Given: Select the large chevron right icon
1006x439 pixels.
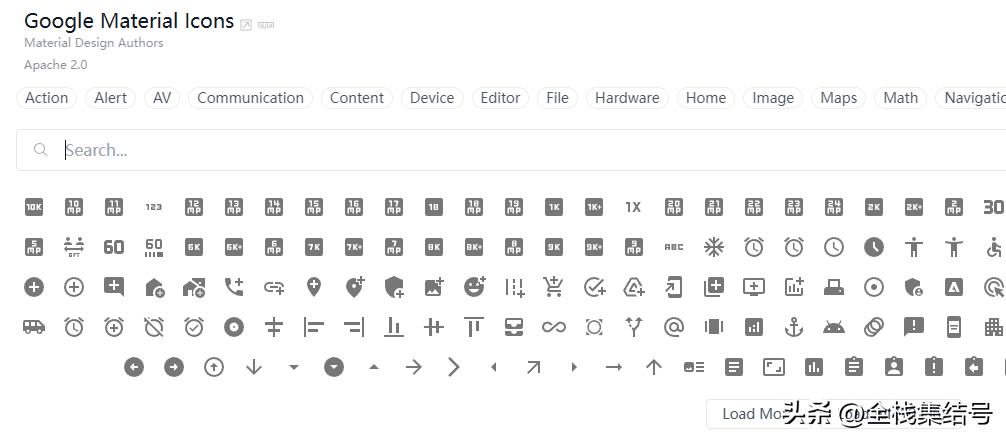Looking at the screenshot, I should coord(454,367).
